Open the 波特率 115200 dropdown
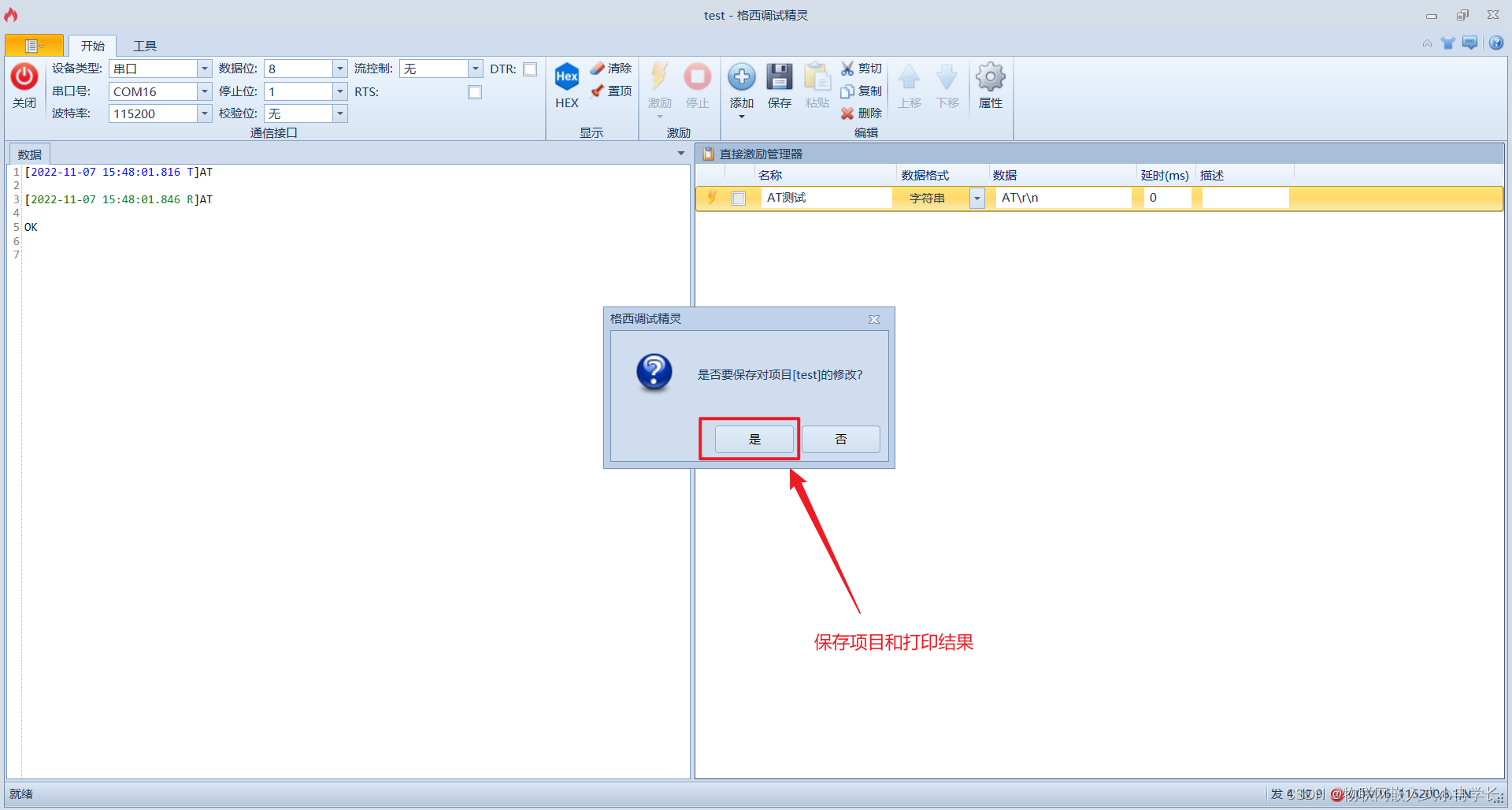Viewport: 1512px width, 810px height. pos(204,113)
